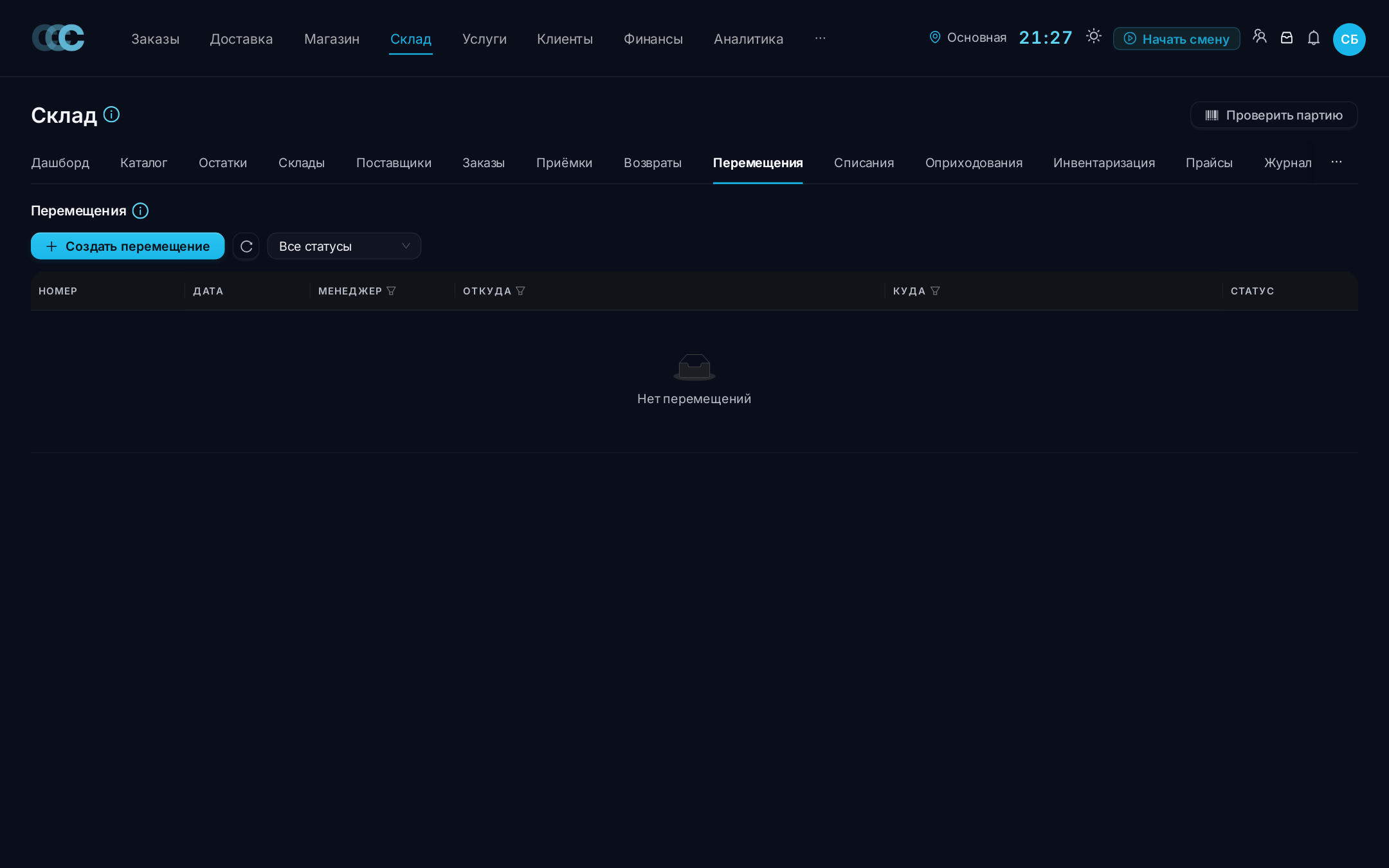Switch to the warehouse Заказы sub-tab
The height and width of the screenshot is (868, 1389).
tap(484, 163)
